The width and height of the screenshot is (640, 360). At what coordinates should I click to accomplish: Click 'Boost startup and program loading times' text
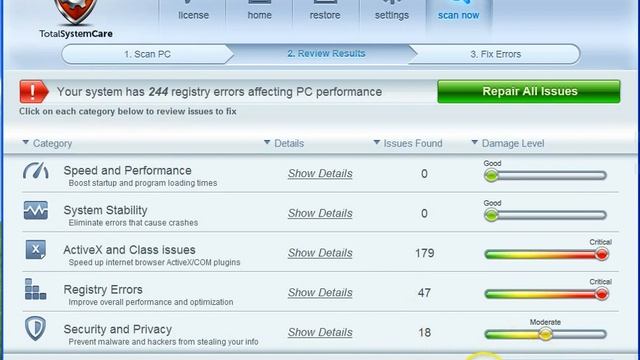coord(142,183)
